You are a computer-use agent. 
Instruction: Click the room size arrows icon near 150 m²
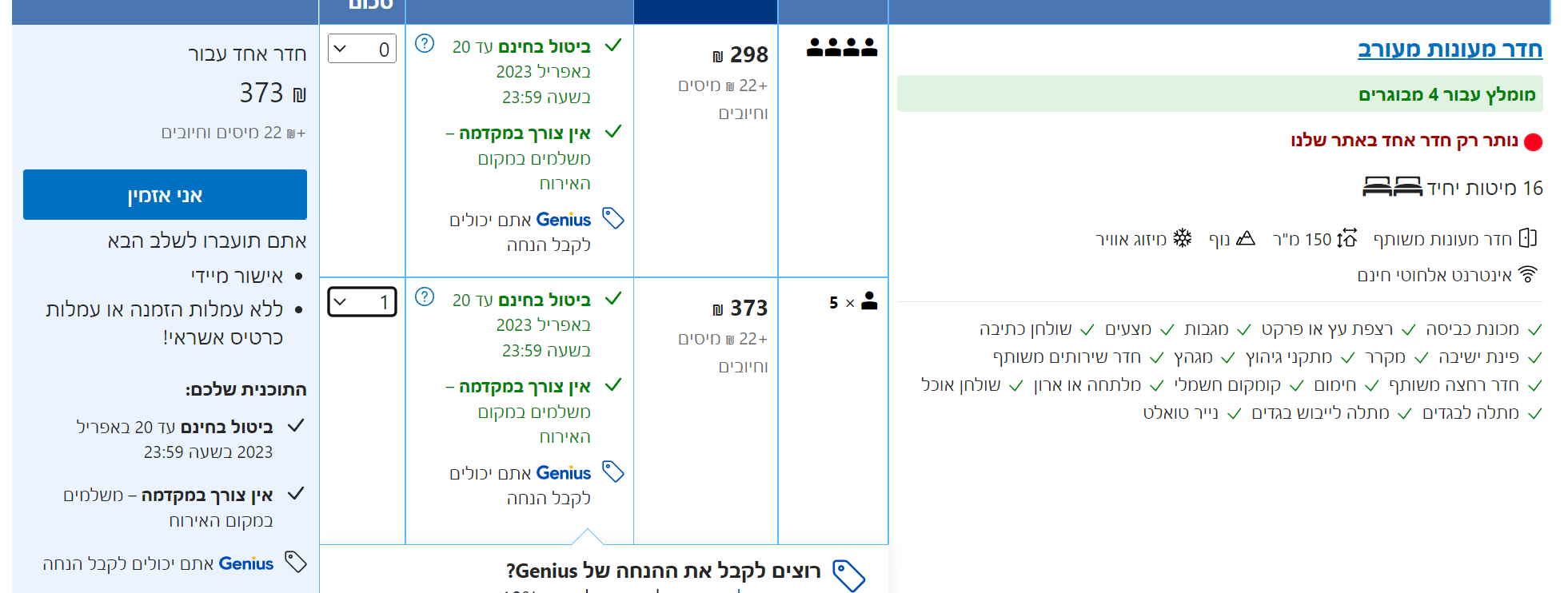1348,237
